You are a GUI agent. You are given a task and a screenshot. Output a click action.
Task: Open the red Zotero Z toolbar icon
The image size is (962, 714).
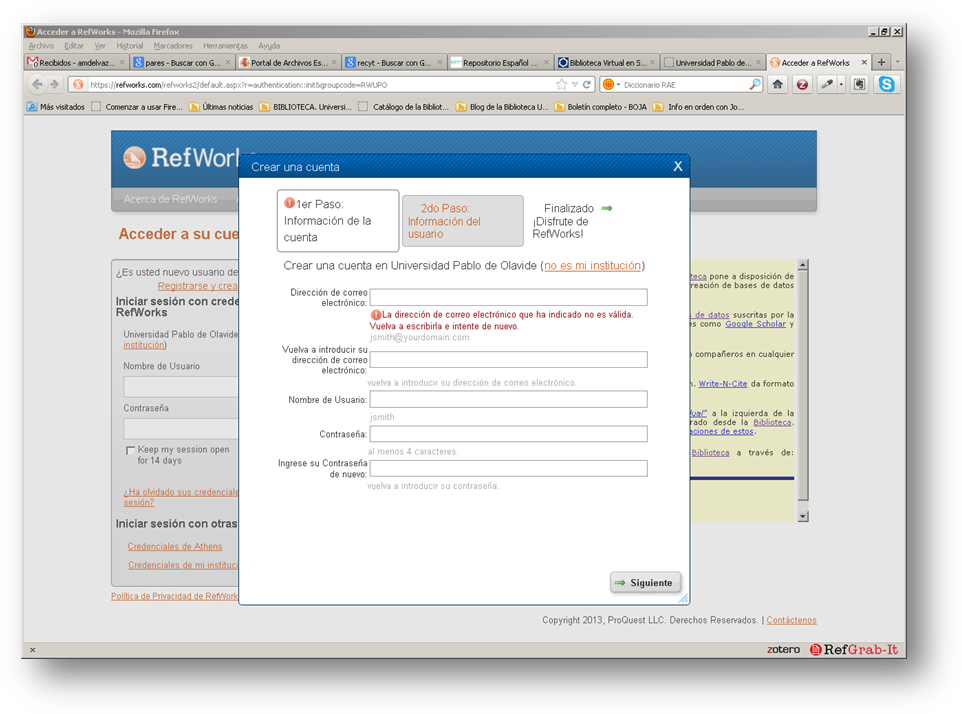tap(802, 85)
